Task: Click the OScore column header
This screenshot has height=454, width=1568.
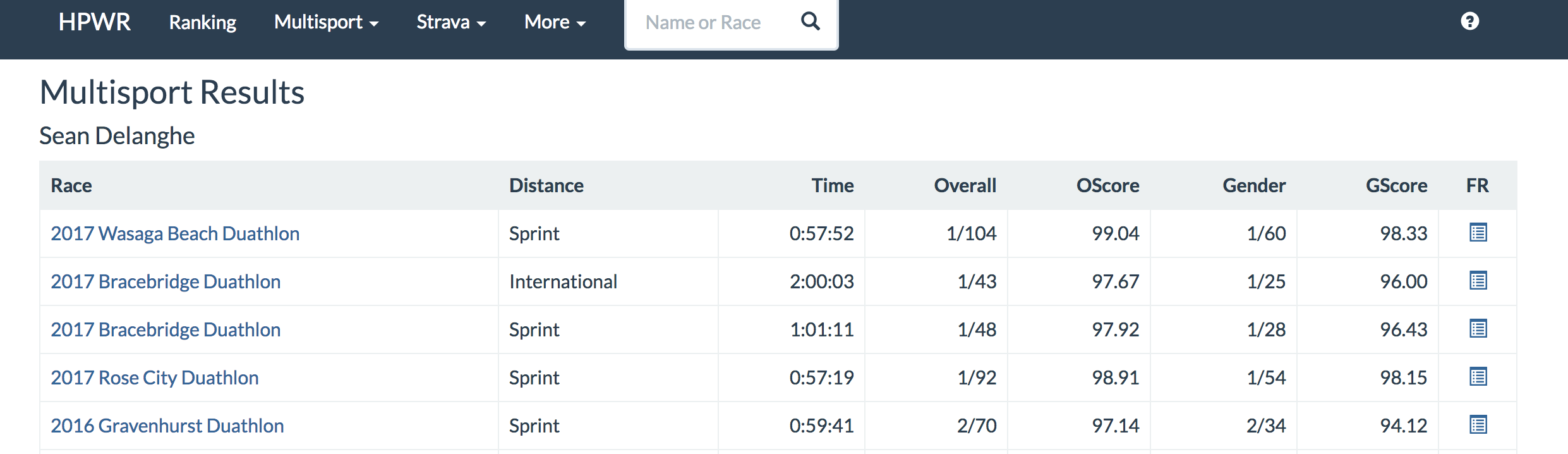Action: tap(1107, 185)
